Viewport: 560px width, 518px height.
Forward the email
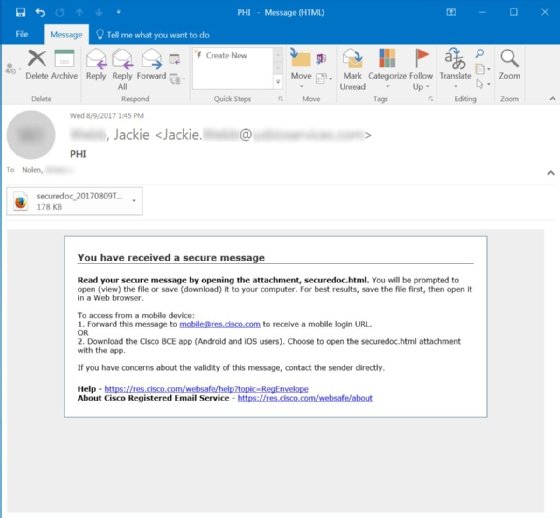tap(151, 65)
